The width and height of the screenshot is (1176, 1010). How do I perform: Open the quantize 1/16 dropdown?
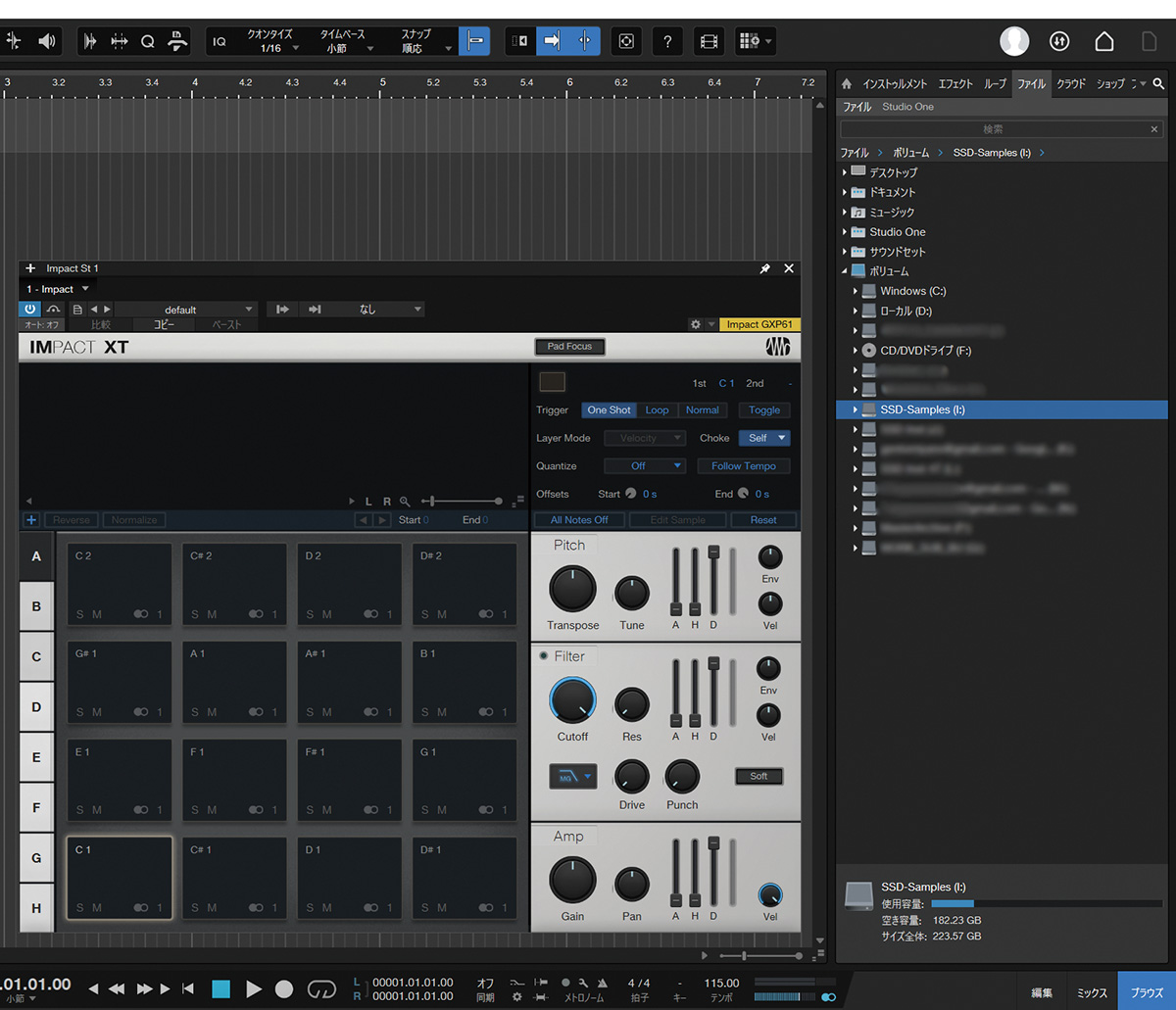click(x=271, y=41)
